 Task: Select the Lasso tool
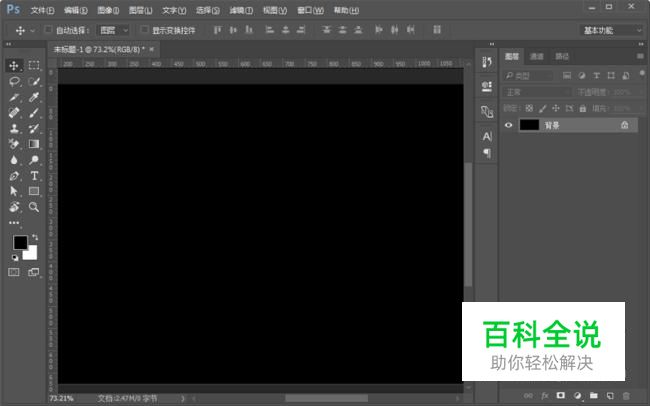tap(15, 81)
